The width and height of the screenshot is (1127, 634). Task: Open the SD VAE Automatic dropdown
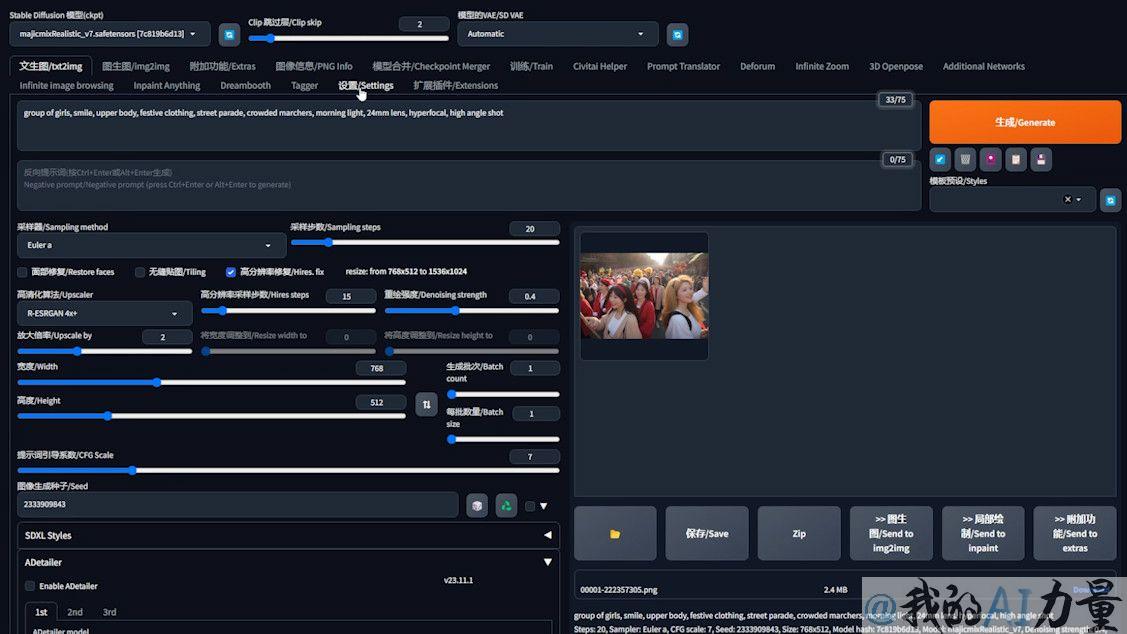558,34
